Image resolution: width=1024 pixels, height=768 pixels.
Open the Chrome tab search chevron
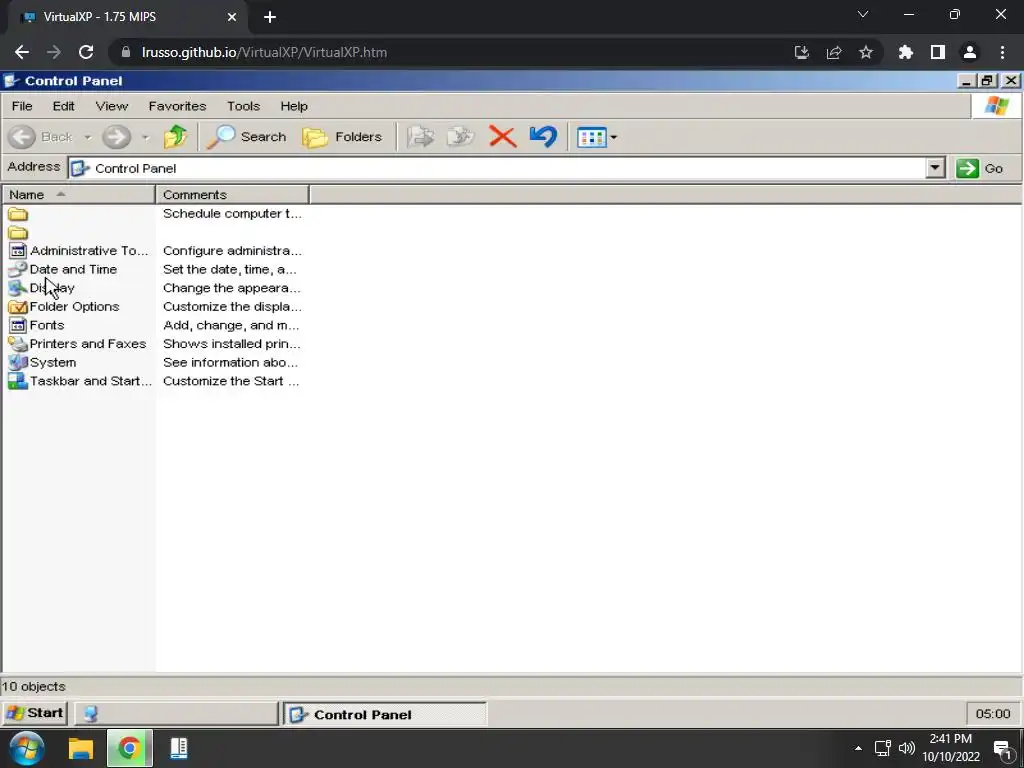click(x=863, y=14)
